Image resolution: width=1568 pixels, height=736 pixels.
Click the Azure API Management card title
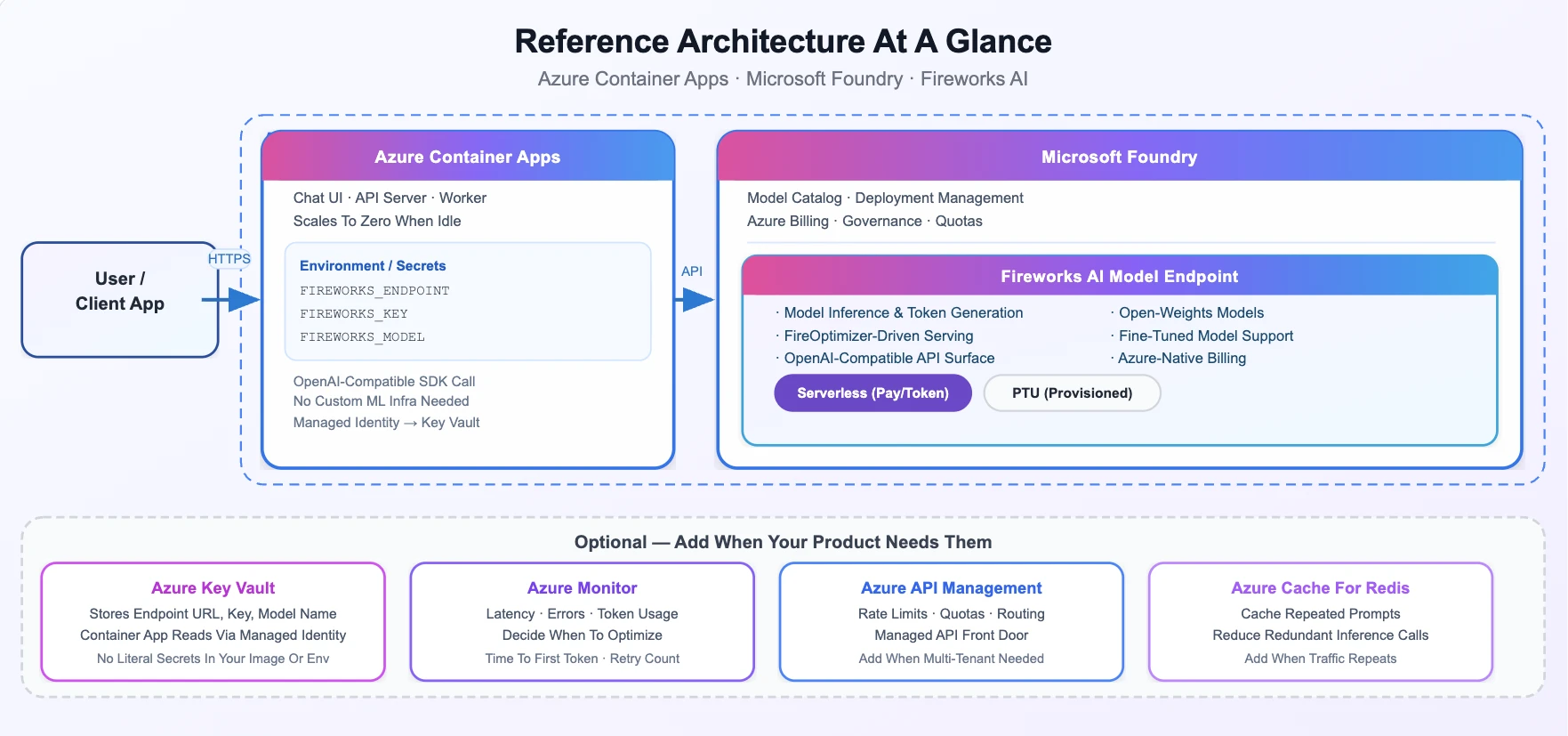tap(952, 588)
